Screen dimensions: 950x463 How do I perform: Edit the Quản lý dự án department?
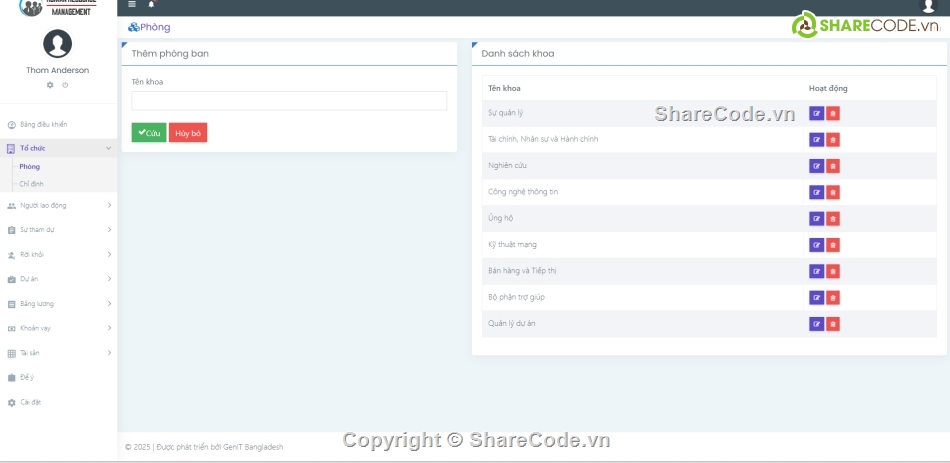816,324
